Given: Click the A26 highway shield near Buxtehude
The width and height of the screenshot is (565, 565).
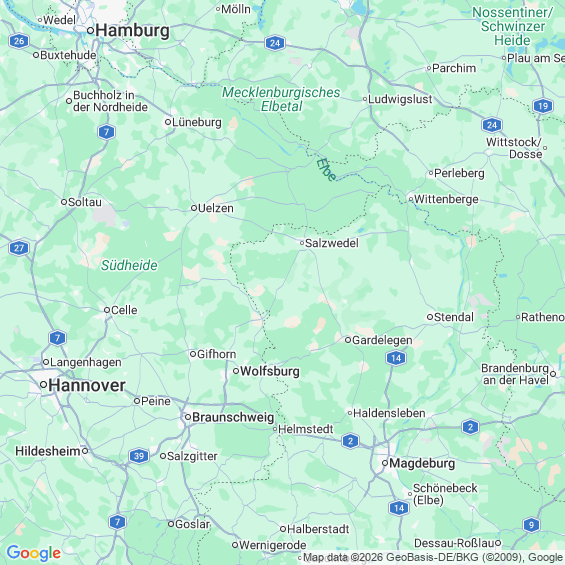Looking at the screenshot, I should click(x=19, y=41).
